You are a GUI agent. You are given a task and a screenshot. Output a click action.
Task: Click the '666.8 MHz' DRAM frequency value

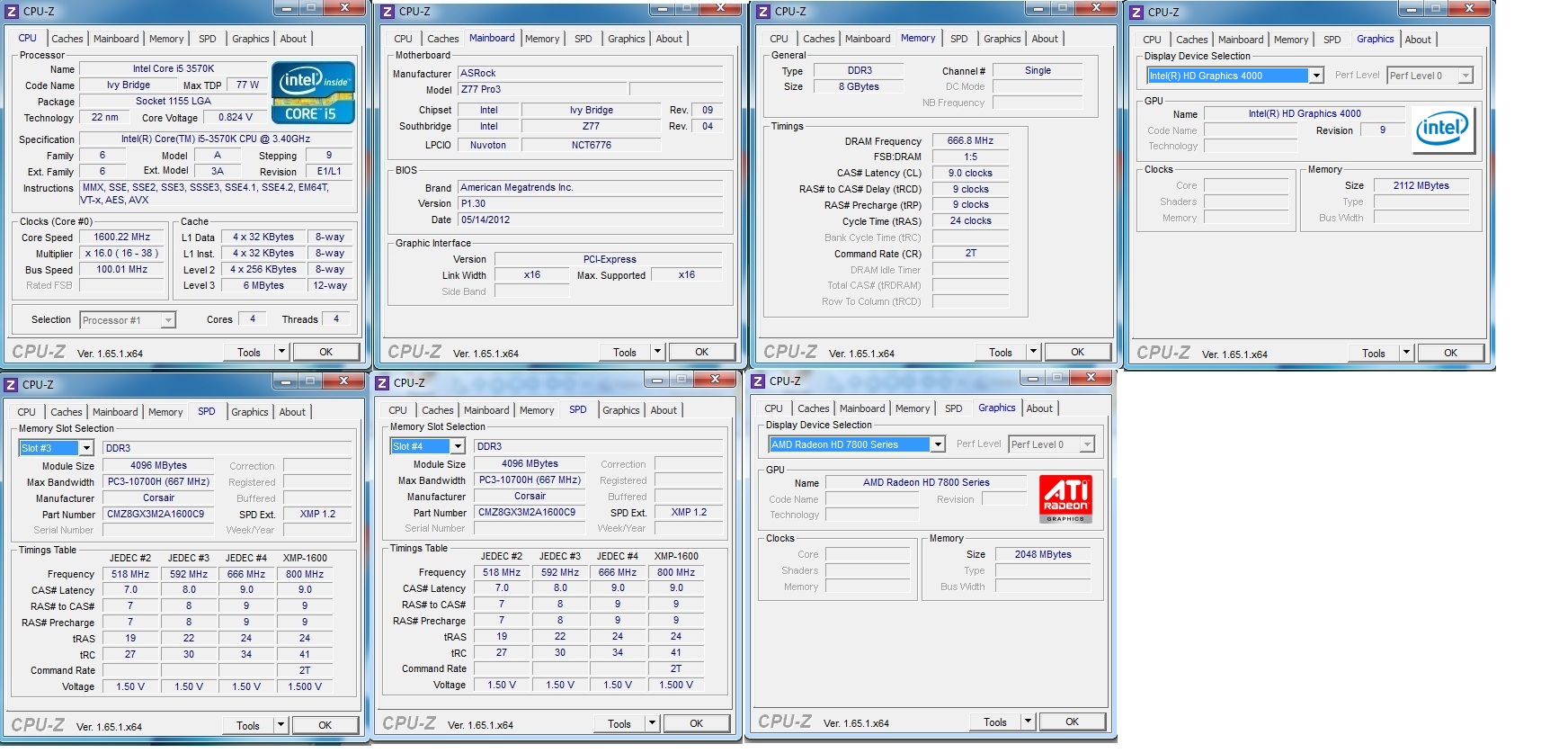[x=970, y=141]
